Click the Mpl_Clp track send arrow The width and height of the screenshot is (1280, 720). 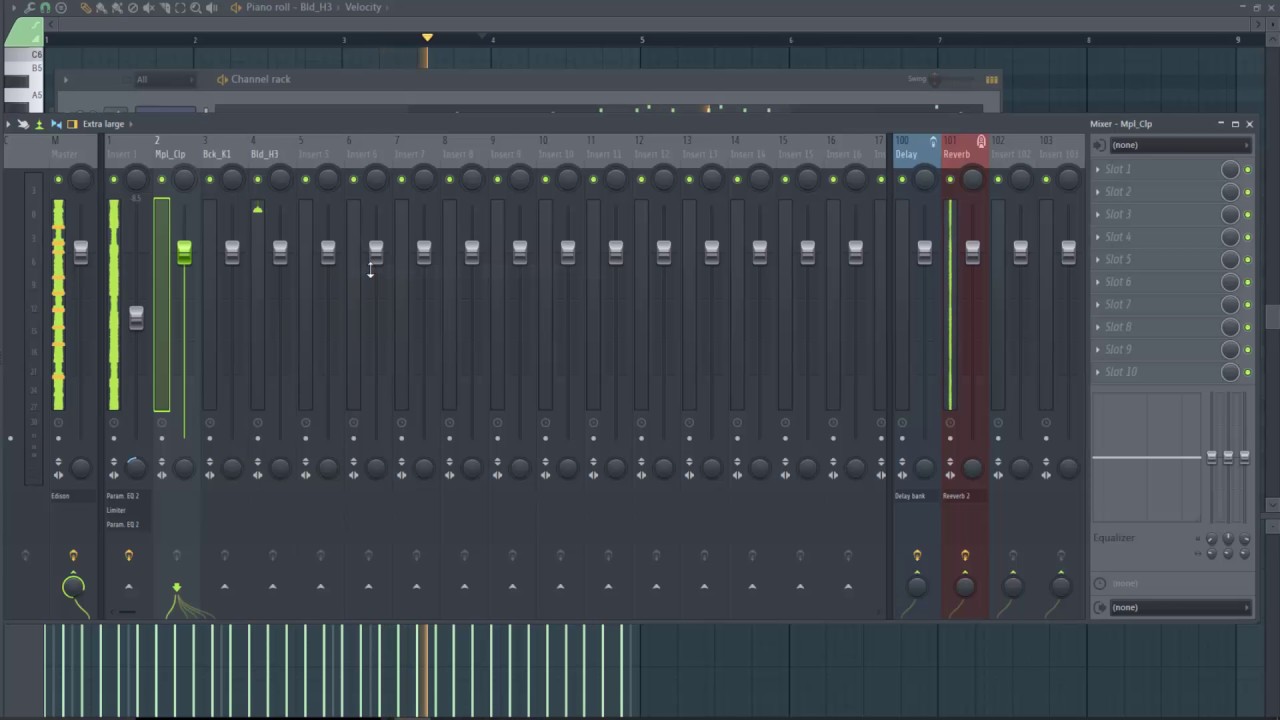tap(177, 587)
